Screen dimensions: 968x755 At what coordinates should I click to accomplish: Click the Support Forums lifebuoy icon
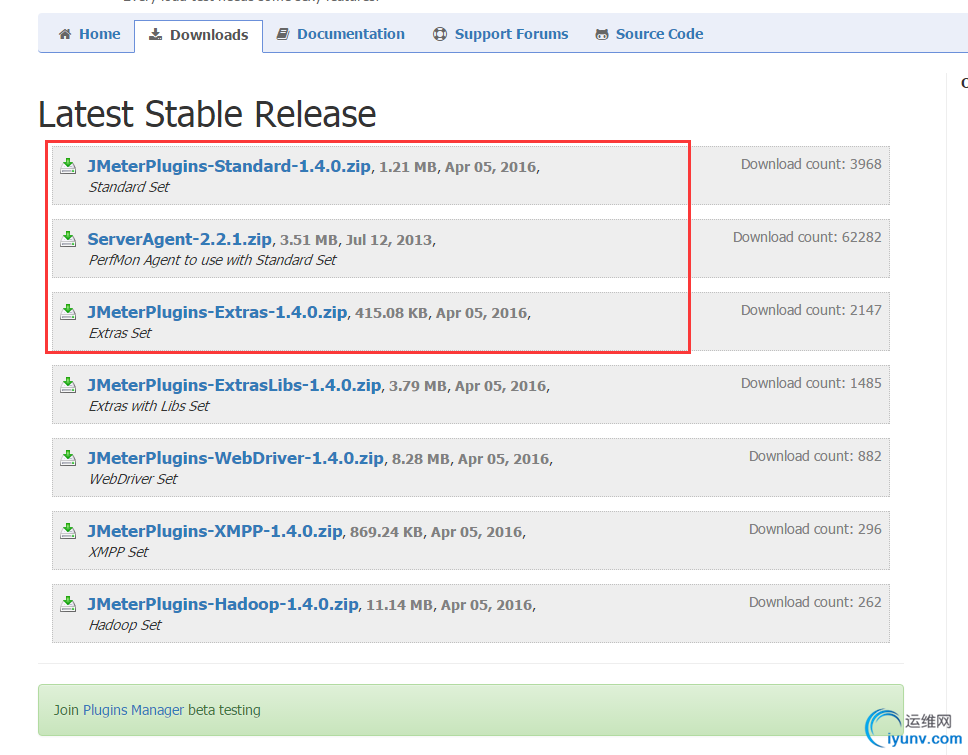click(x=440, y=34)
